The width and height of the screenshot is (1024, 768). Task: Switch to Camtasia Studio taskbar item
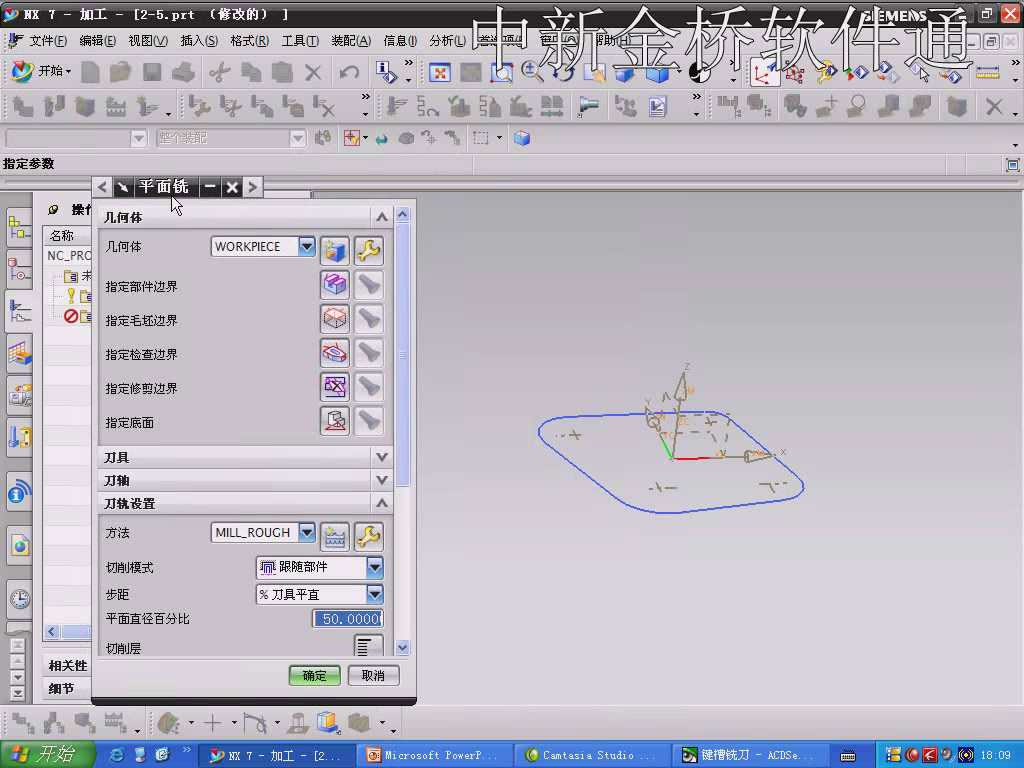point(591,755)
